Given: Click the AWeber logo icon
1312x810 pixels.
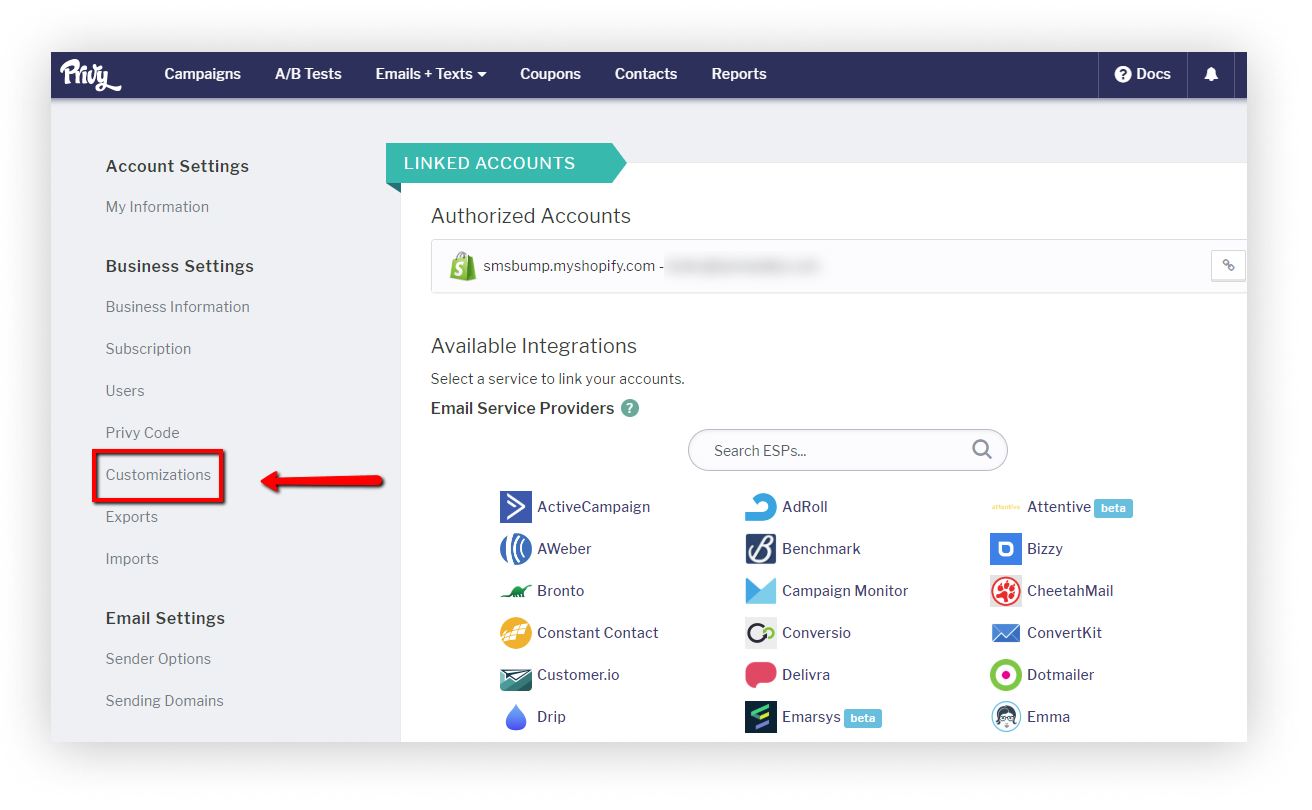Looking at the screenshot, I should 516,549.
